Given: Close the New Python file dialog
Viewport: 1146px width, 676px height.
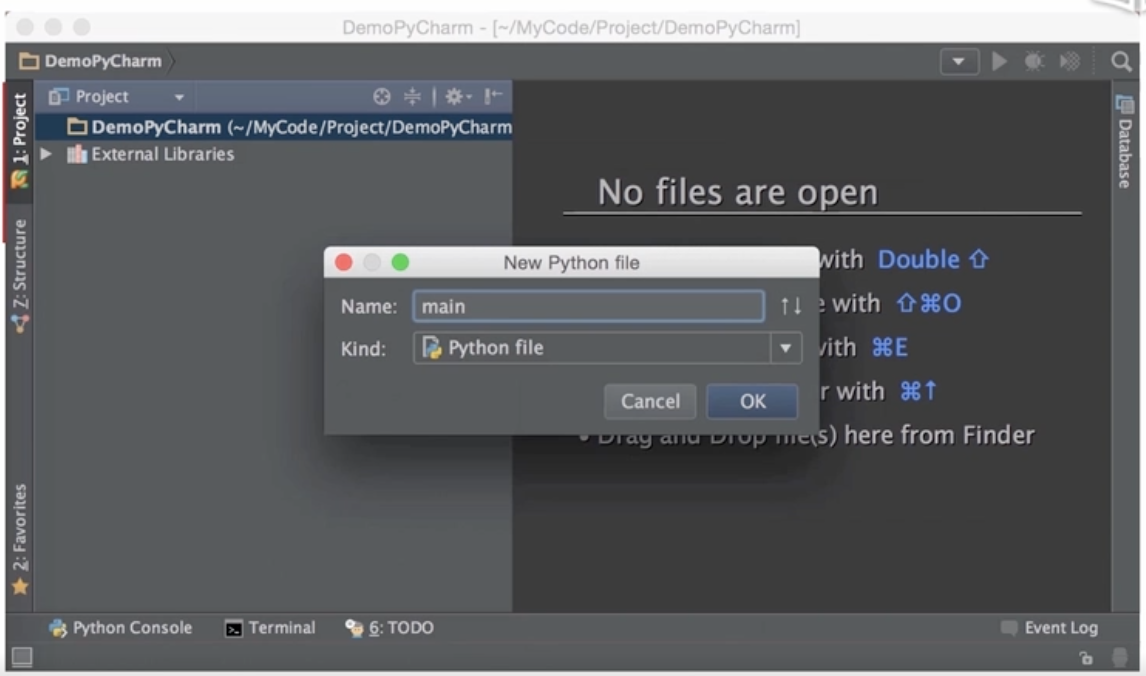Looking at the screenshot, I should [344, 262].
